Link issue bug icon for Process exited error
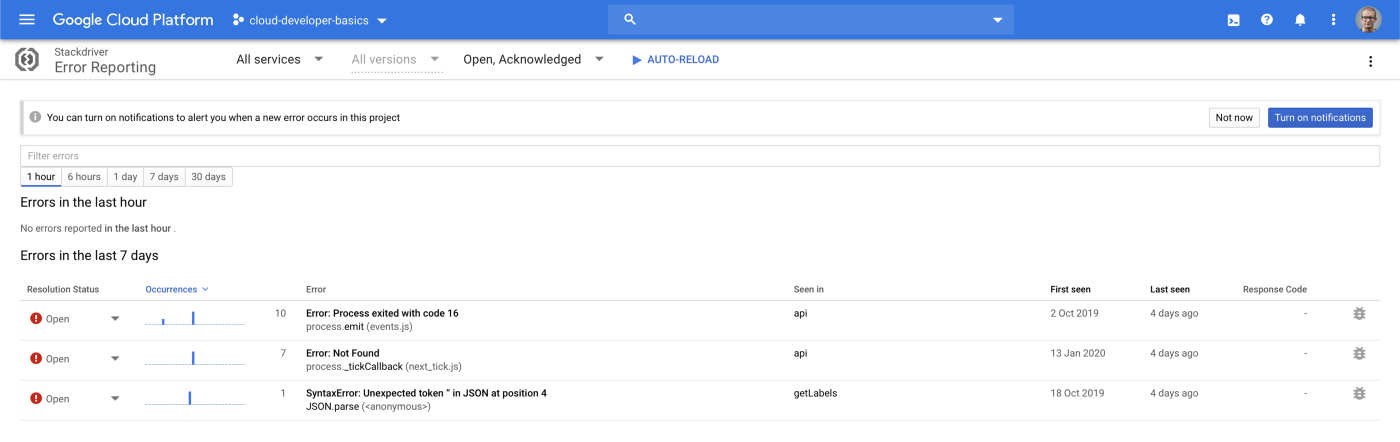Viewport: 1400px width, 442px height. tap(1358, 314)
